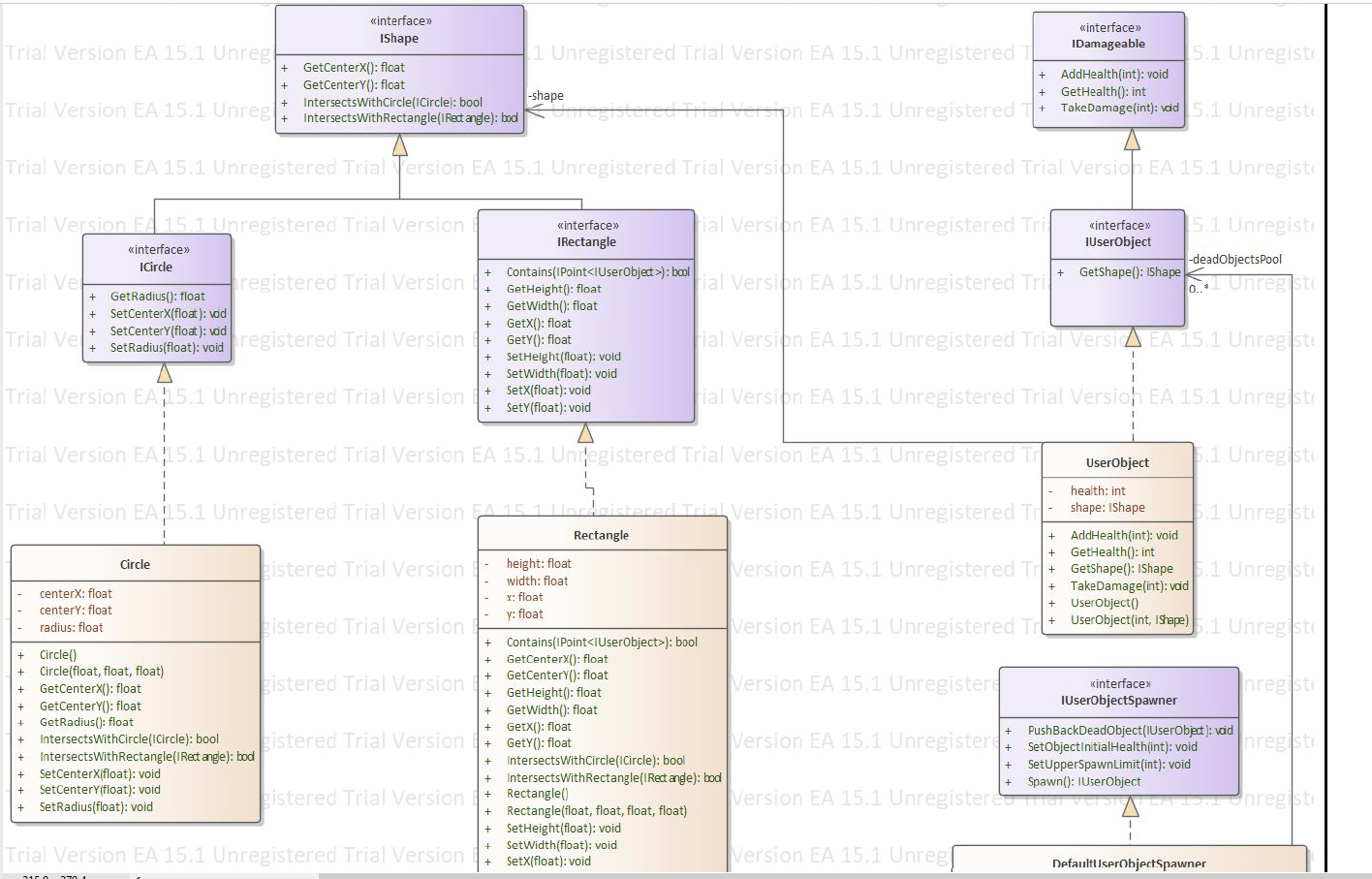
Task: Click Contains(IPoint<IUserObject>) in IRectangle
Action: 598,272
